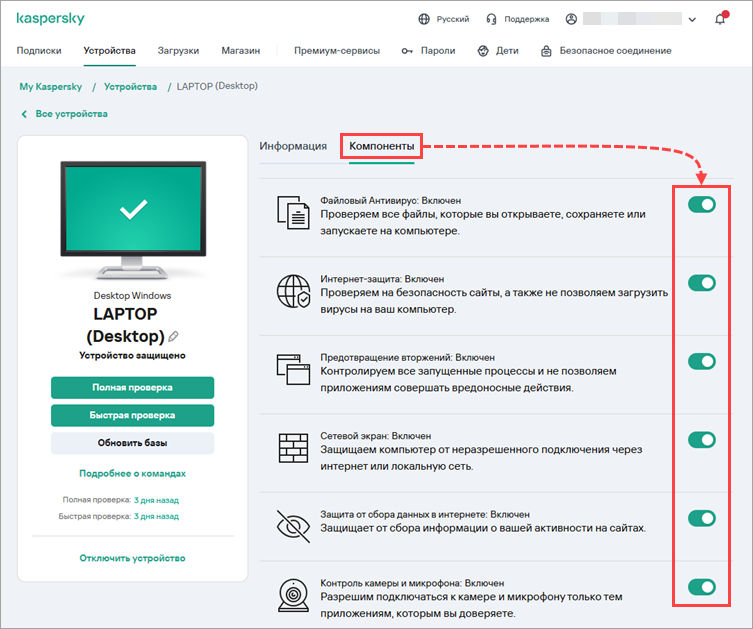Screen dimensions: 753x629
Task: Start Полная проверка scan
Action: tap(133, 387)
